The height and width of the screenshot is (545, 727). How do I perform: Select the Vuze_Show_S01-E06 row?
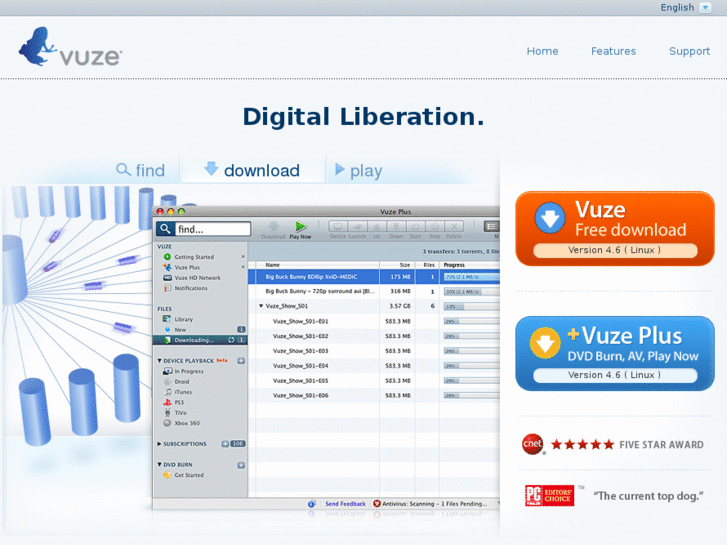(374, 395)
